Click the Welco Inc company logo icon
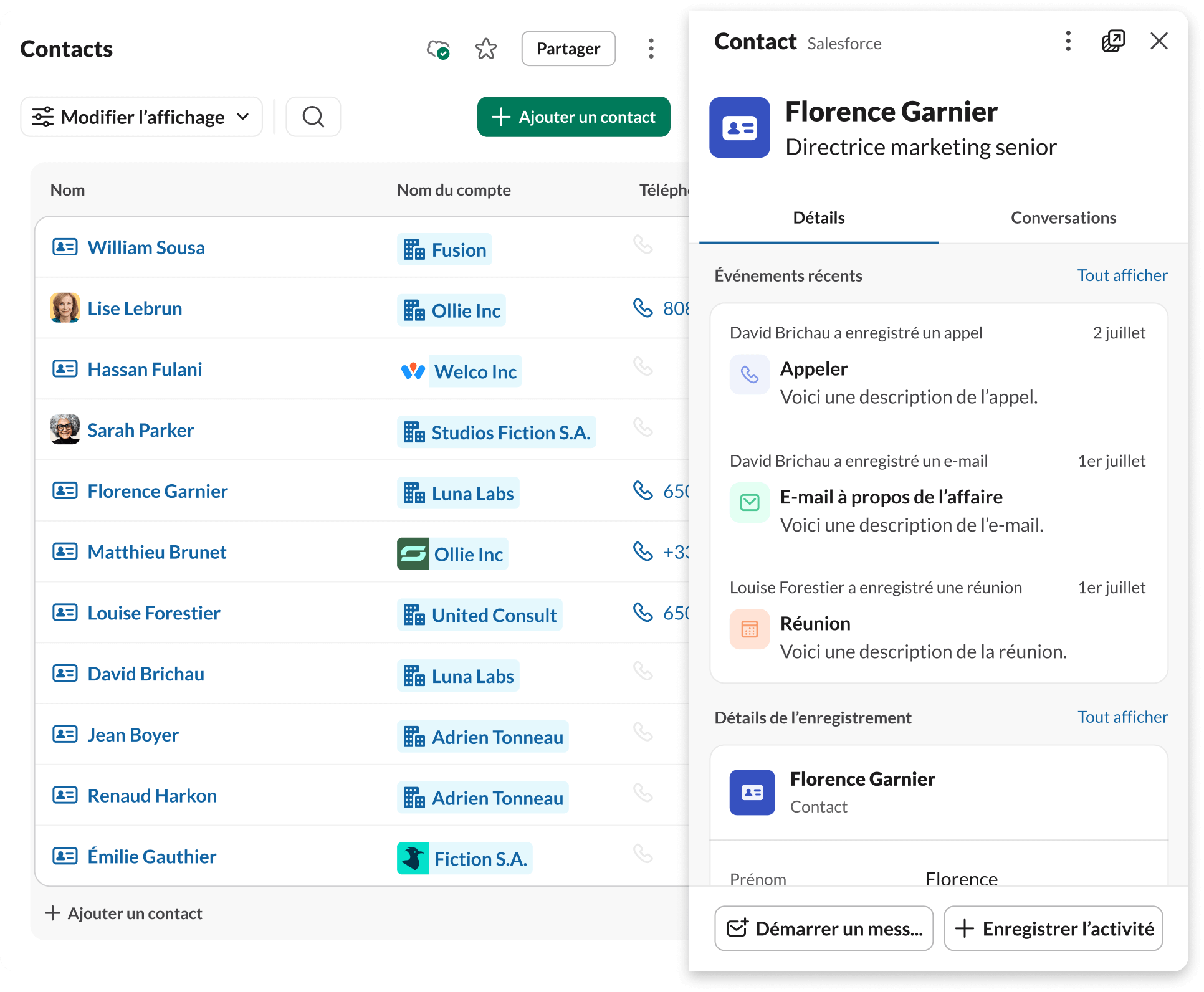The height and width of the screenshot is (992, 1204). (x=413, y=371)
